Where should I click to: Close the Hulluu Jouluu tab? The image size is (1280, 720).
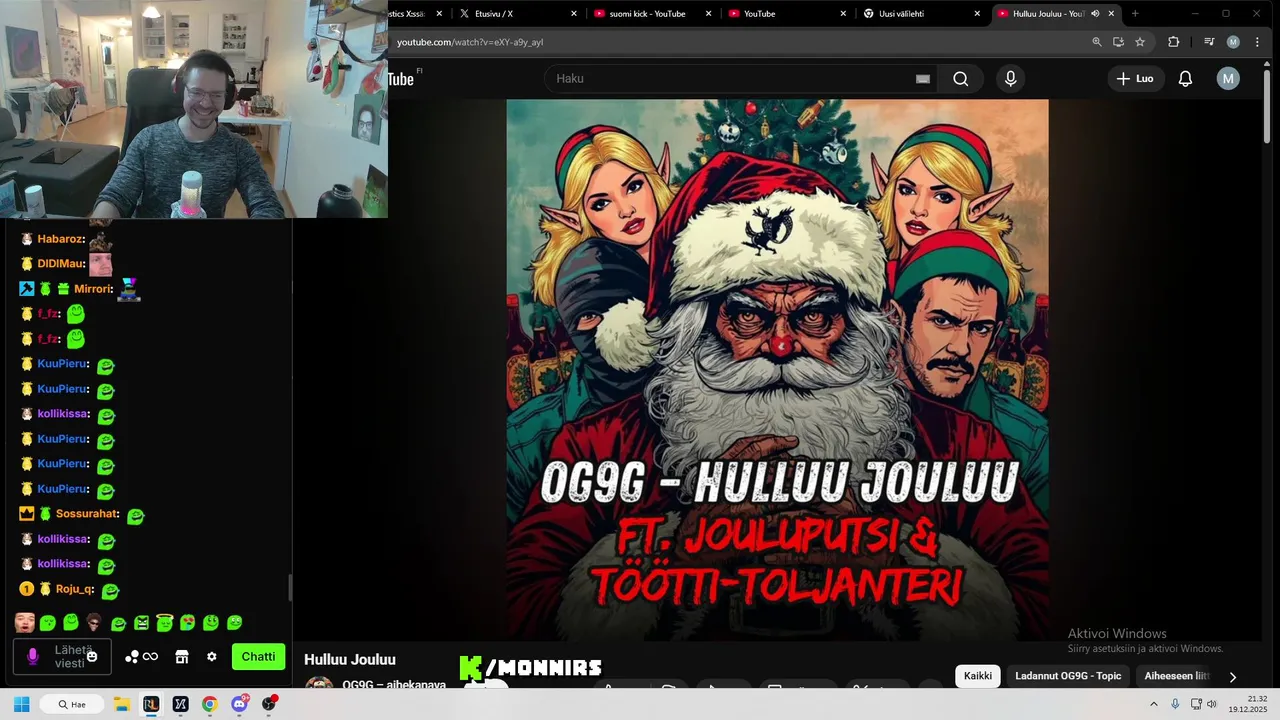[1111, 14]
